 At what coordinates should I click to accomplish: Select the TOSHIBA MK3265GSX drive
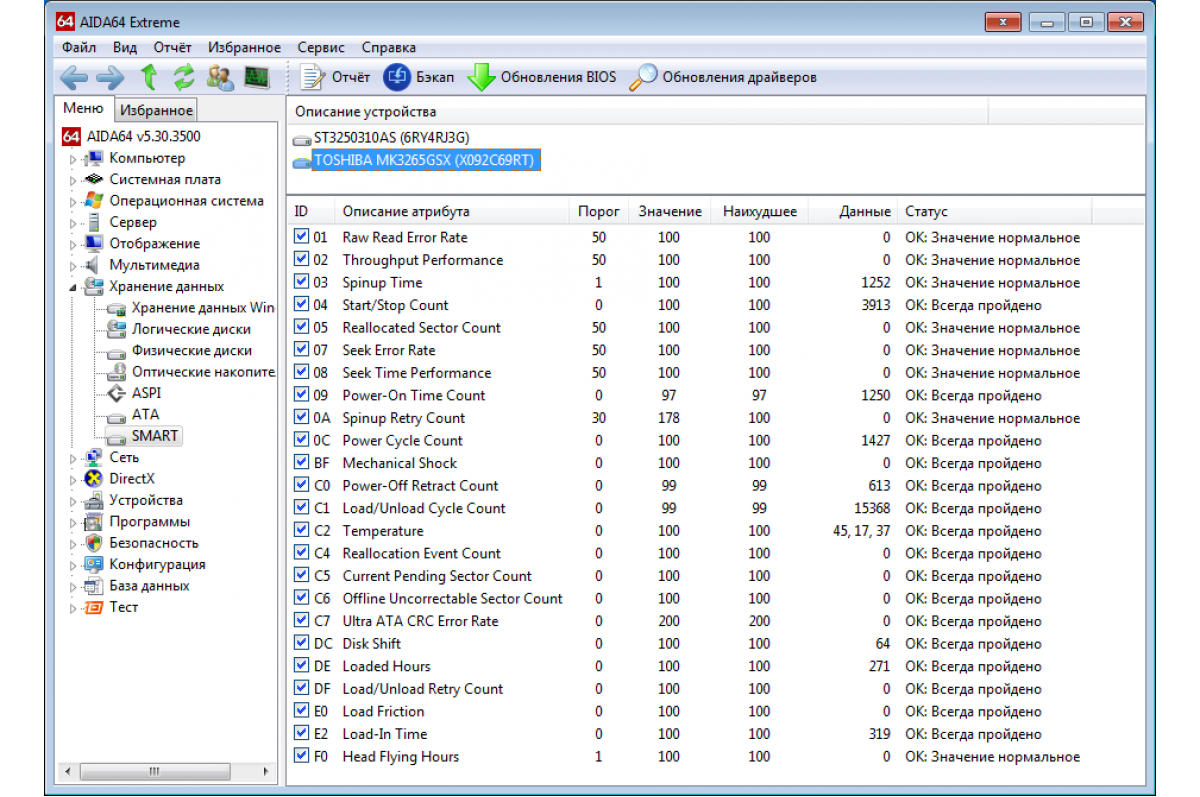(426, 160)
